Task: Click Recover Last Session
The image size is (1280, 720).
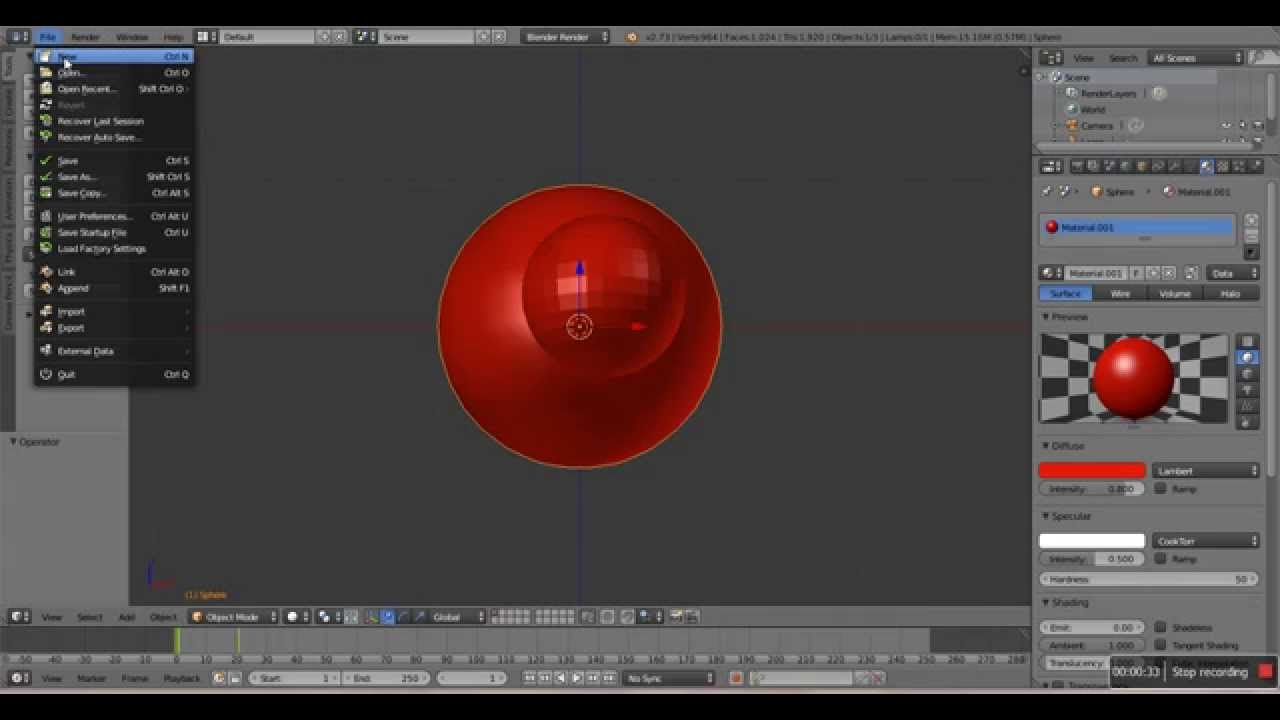Action: (x=114, y=121)
